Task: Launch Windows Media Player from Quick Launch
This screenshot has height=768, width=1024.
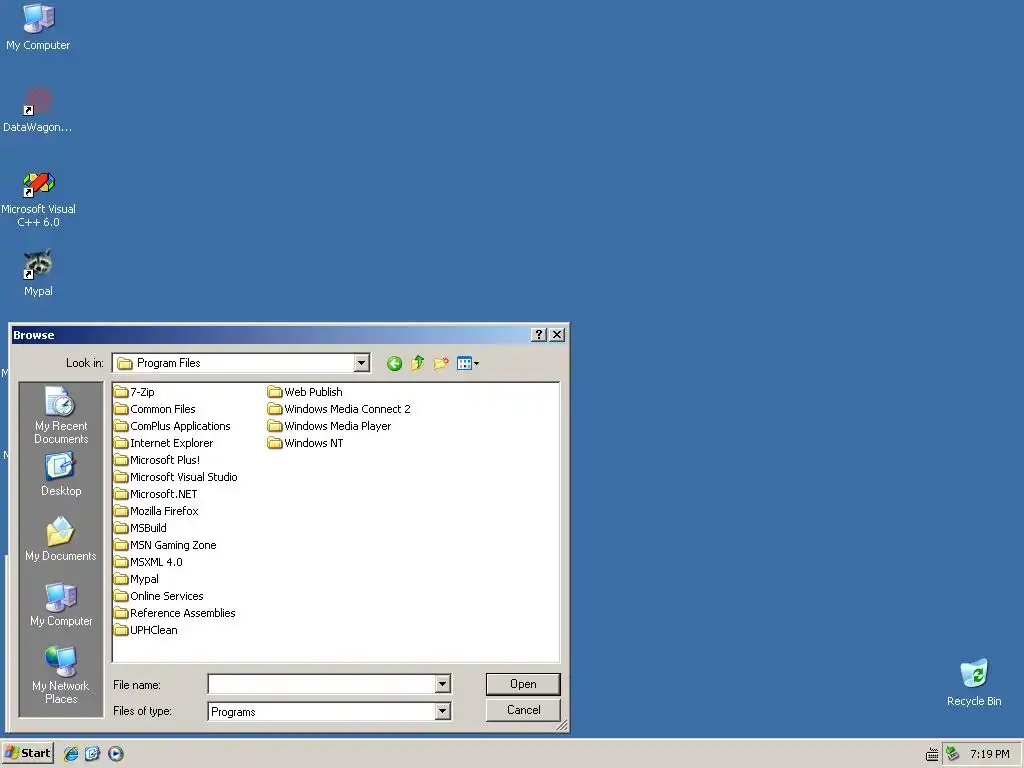Action: pyautogui.click(x=115, y=754)
